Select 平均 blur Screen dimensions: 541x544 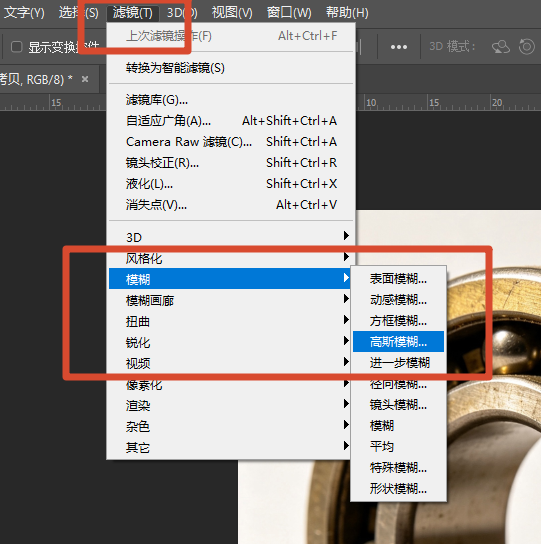pyautogui.click(x=398, y=447)
